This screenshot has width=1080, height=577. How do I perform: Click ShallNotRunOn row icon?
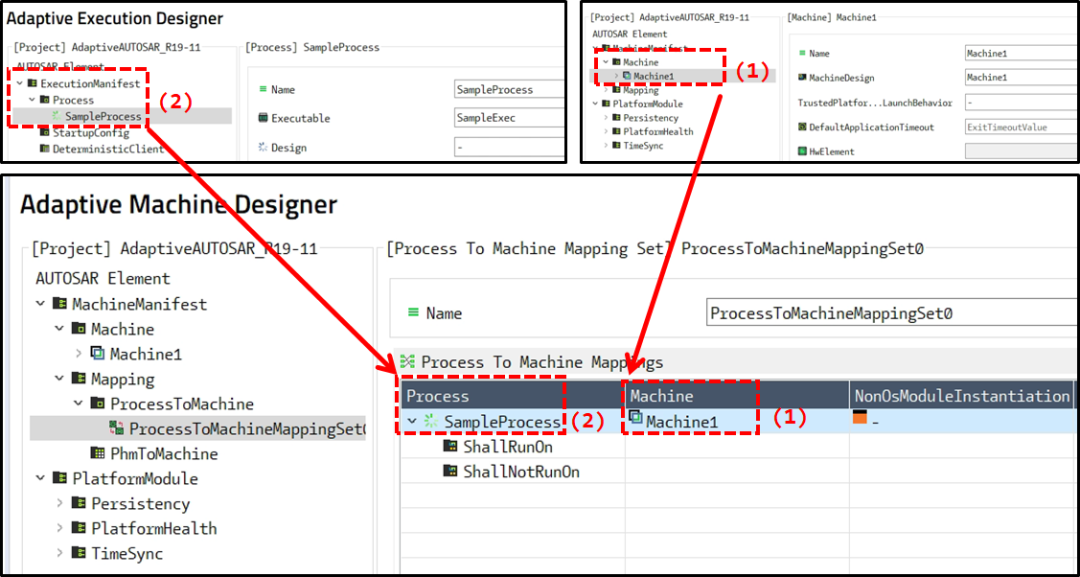(450, 472)
